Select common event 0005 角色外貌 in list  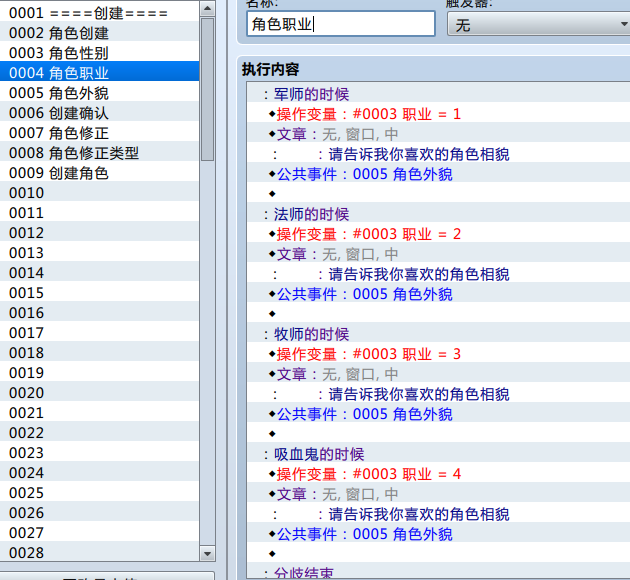99,93
